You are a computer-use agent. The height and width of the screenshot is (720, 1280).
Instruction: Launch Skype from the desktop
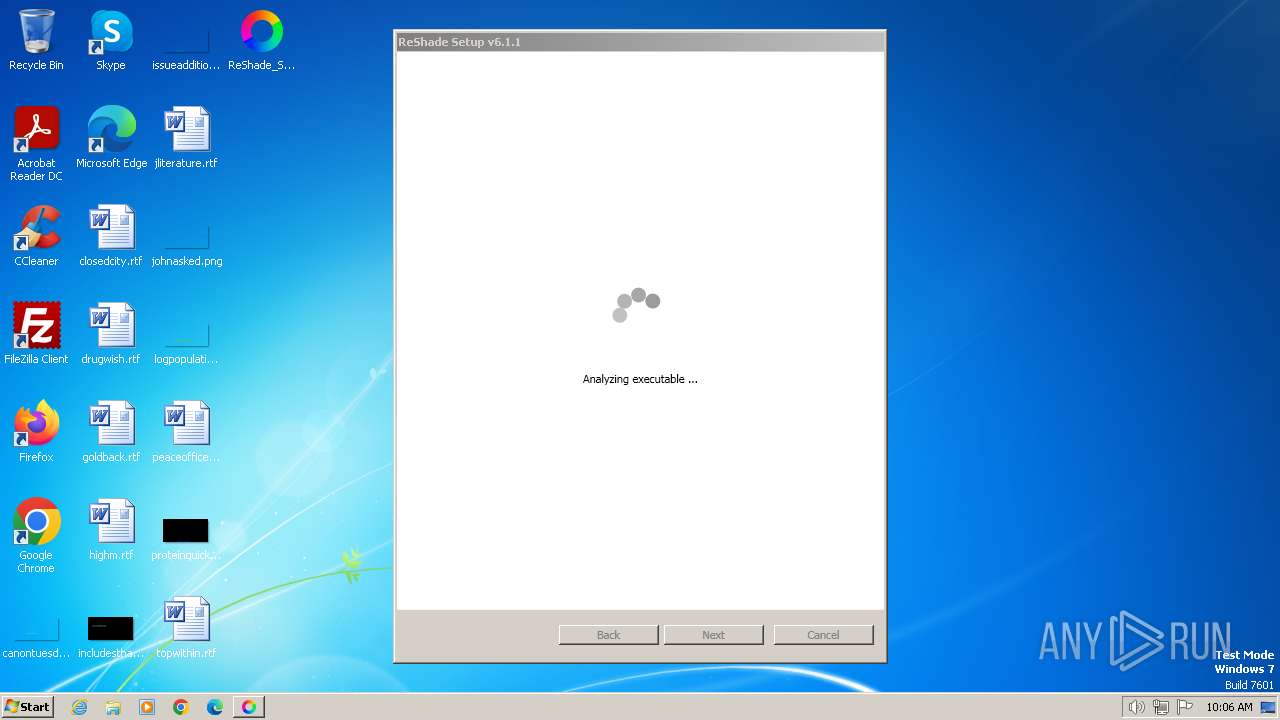pos(111,40)
